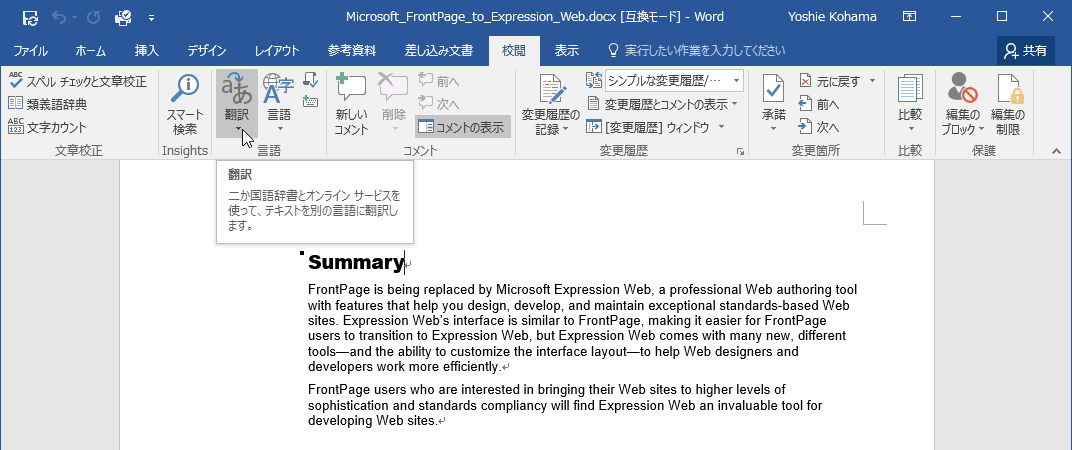Select the 校閲 tab
1072x450 pixels.
(x=514, y=51)
